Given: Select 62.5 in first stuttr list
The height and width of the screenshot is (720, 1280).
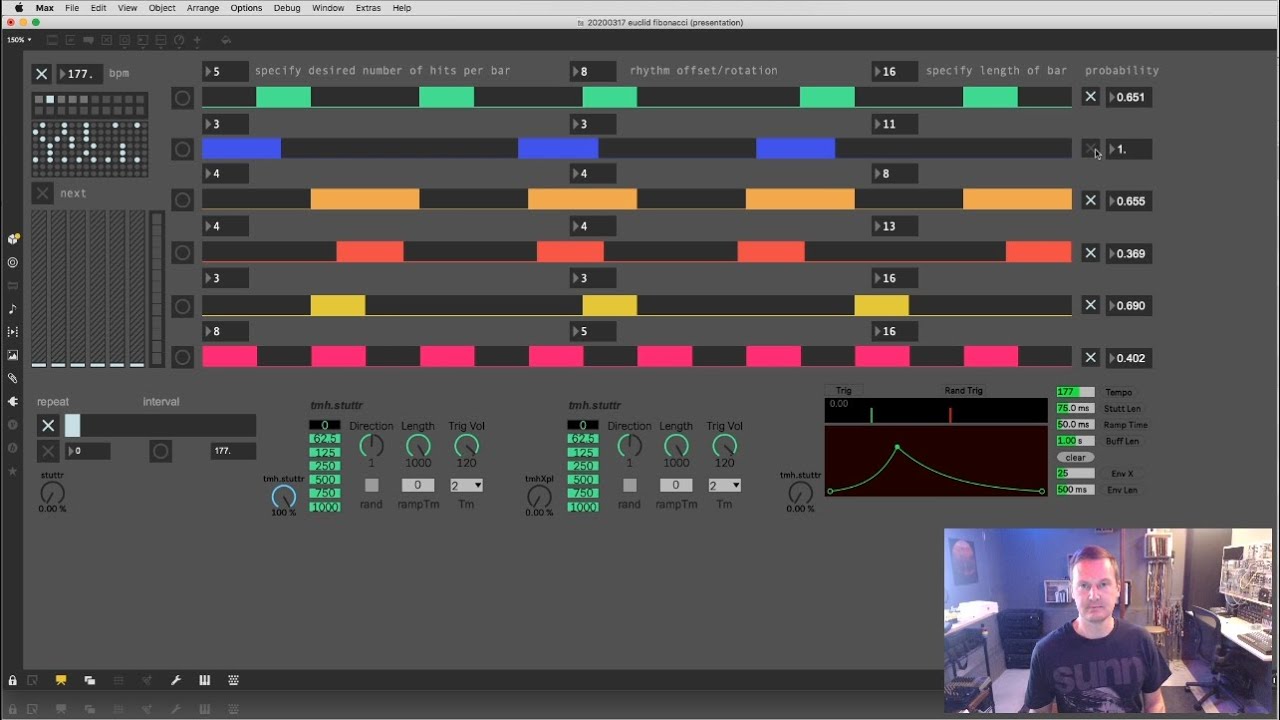Looking at the screenshot, I should (x=324, y=439).
